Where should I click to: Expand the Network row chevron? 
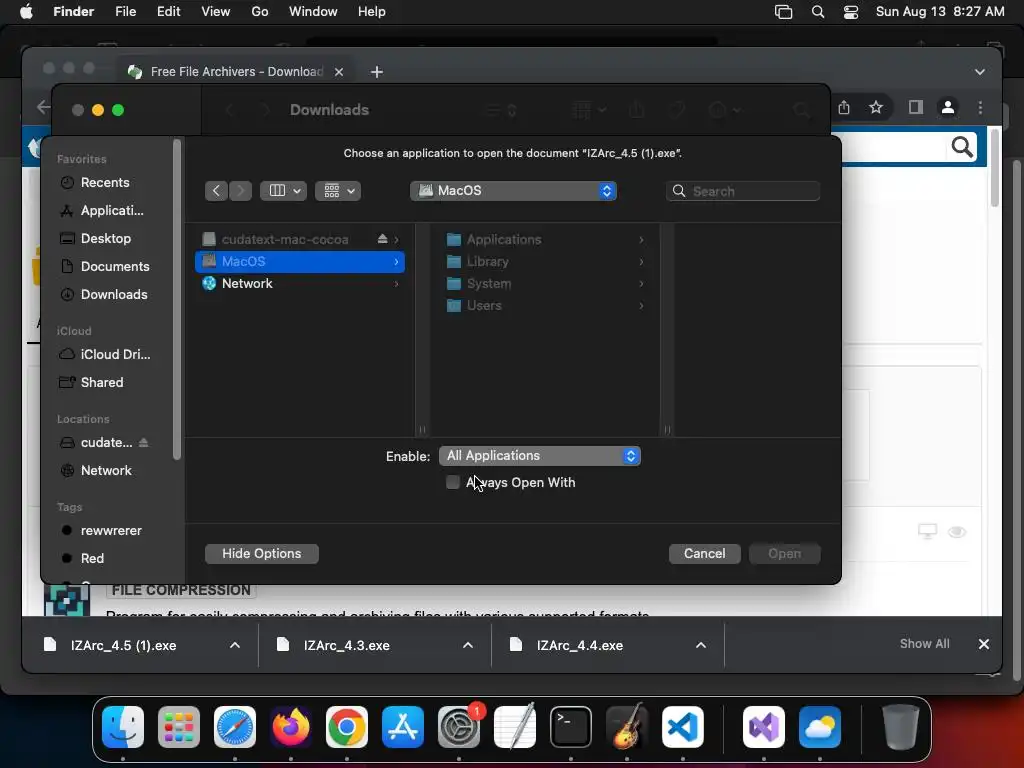pyautogui.click(x=396, y=283)
